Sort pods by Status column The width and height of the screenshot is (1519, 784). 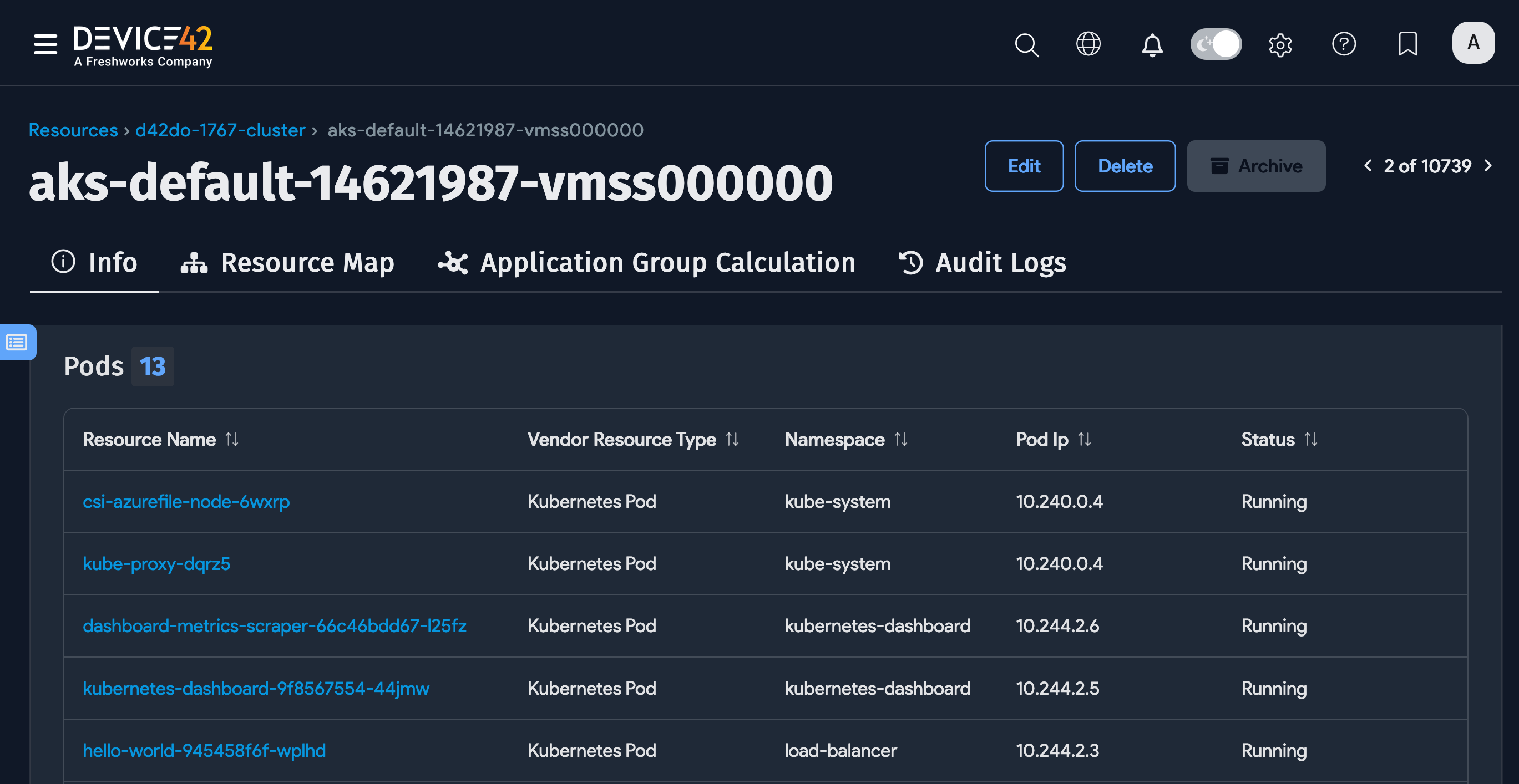point(1310,439)
